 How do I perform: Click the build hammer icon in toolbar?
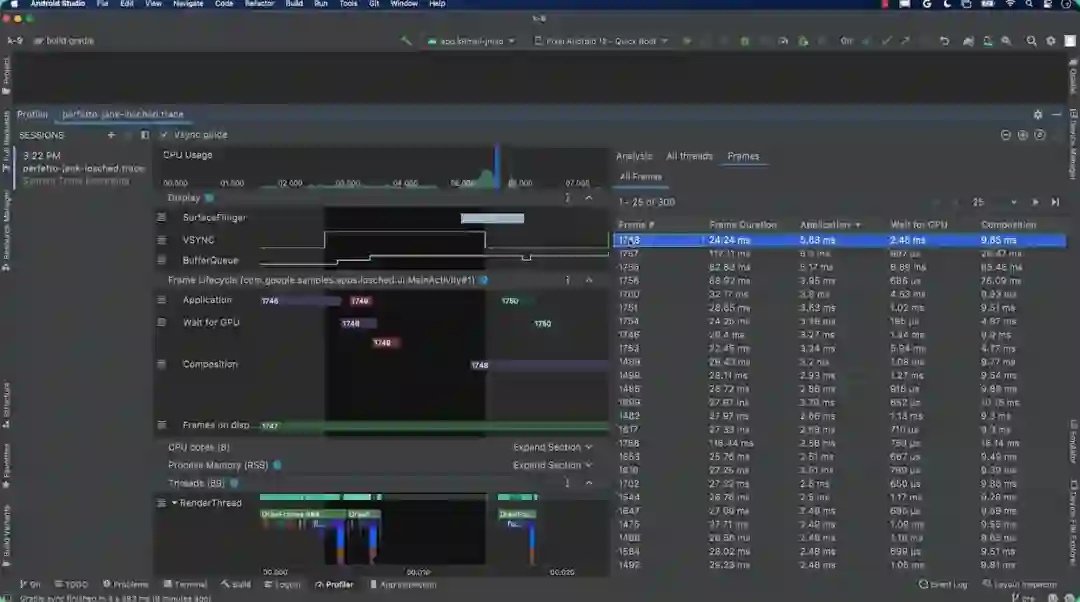(x=406, y=41)
